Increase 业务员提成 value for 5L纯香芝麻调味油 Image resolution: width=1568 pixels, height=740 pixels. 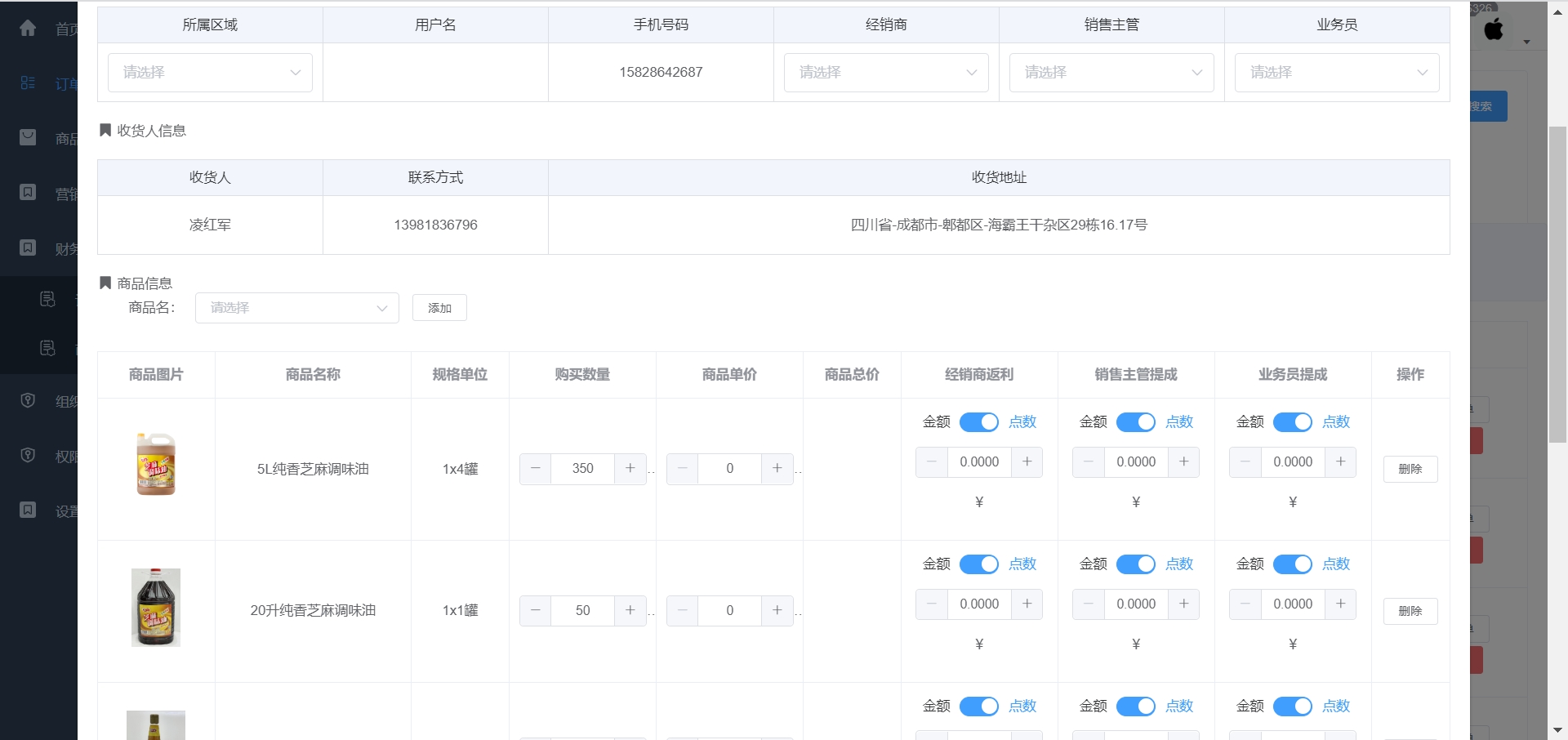[1341, 462]
